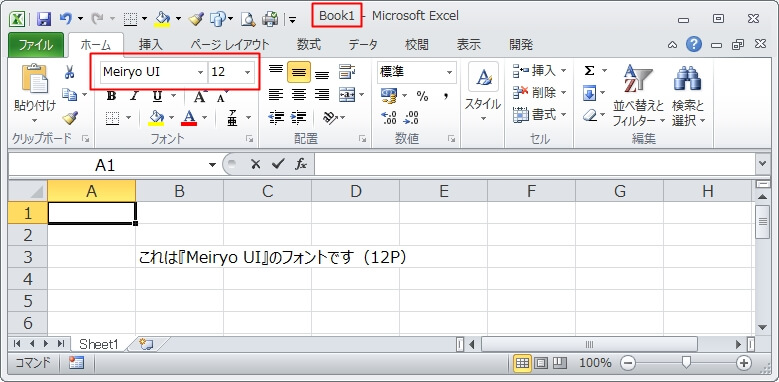The width and height of the screenshot is (779, 382).
Task: Zoom out with minus button
Action: (628, 363)
